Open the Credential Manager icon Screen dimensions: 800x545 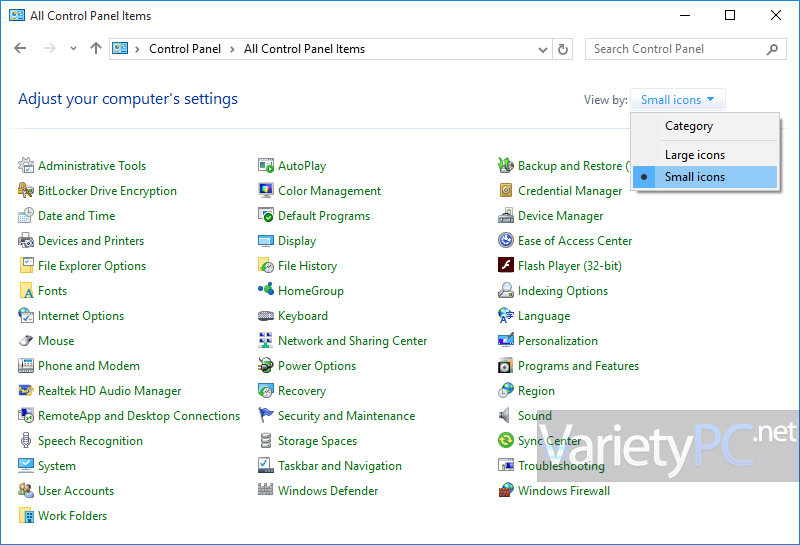click(506, 190)
